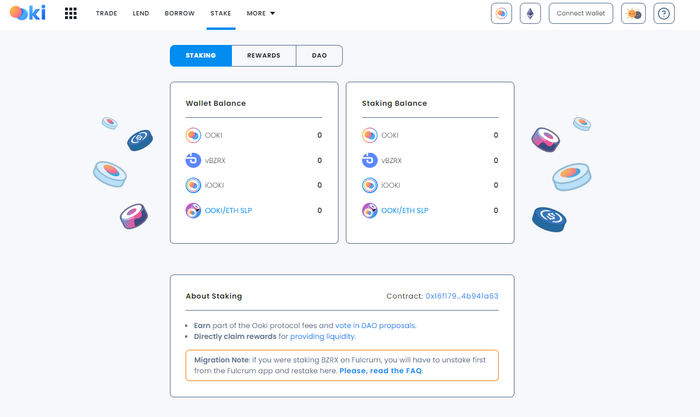Open the providing liquidity link

322,336
